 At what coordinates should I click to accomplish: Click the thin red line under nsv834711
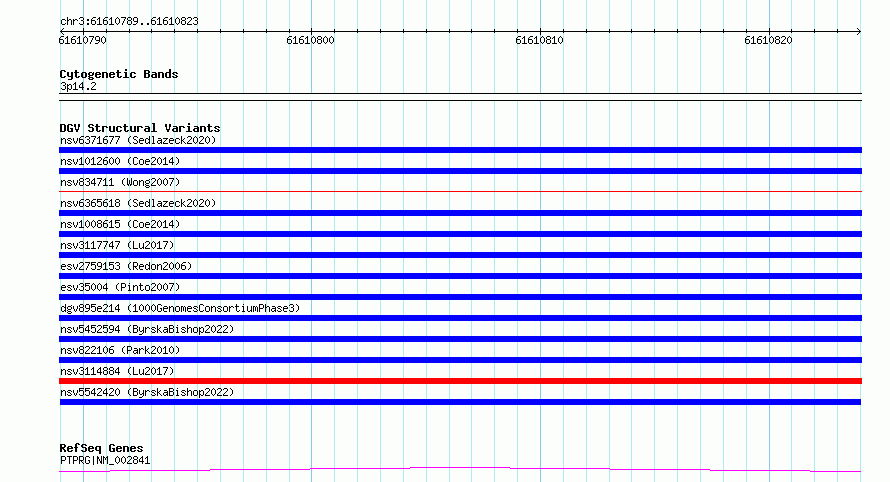(460, 192)
